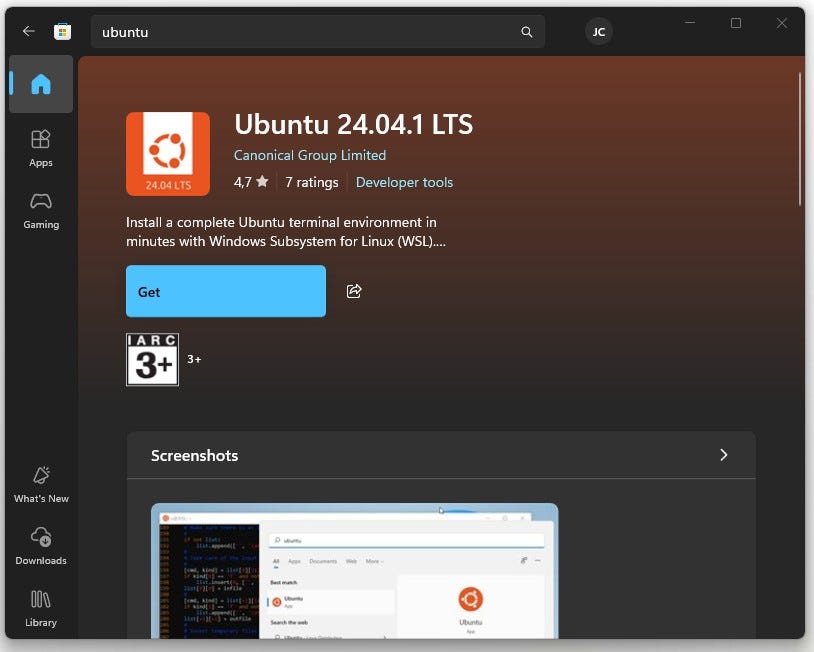Screen dimensions: 814x652
Task: Click the 7 ratings text
Action: click(311, 182)
